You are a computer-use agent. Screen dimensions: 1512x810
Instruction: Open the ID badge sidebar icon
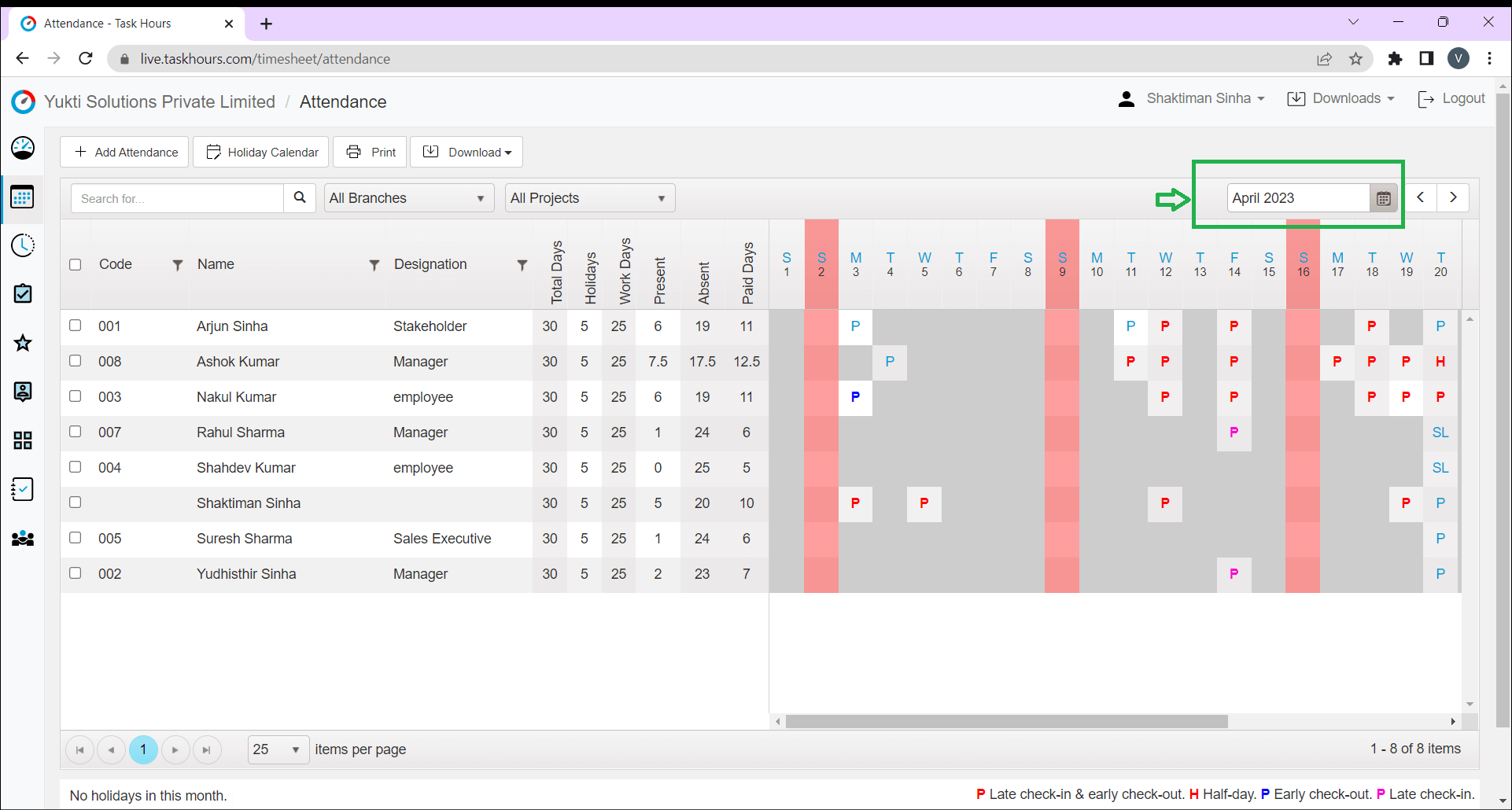23,392
